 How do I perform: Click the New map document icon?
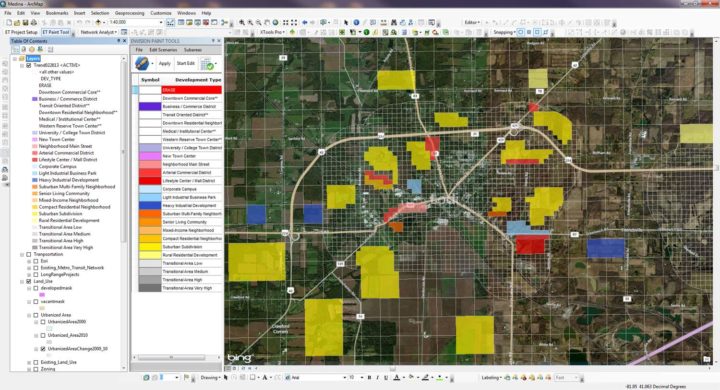coord(9,22)
